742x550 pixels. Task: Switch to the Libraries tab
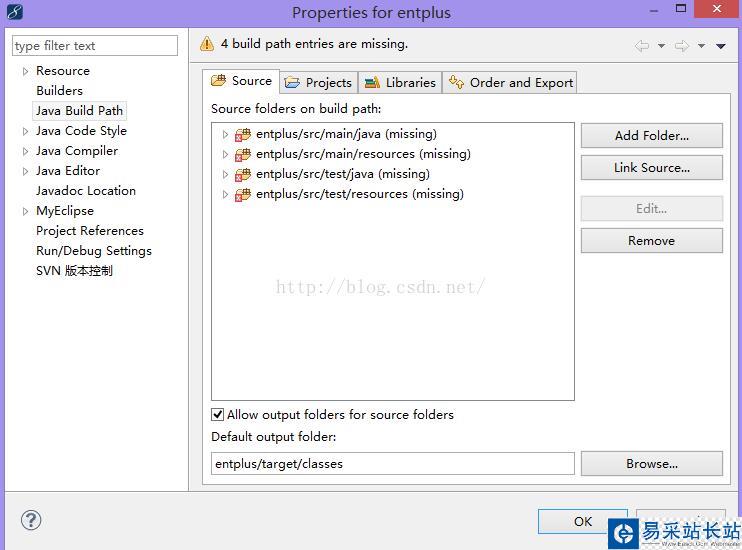pos(400,82)
